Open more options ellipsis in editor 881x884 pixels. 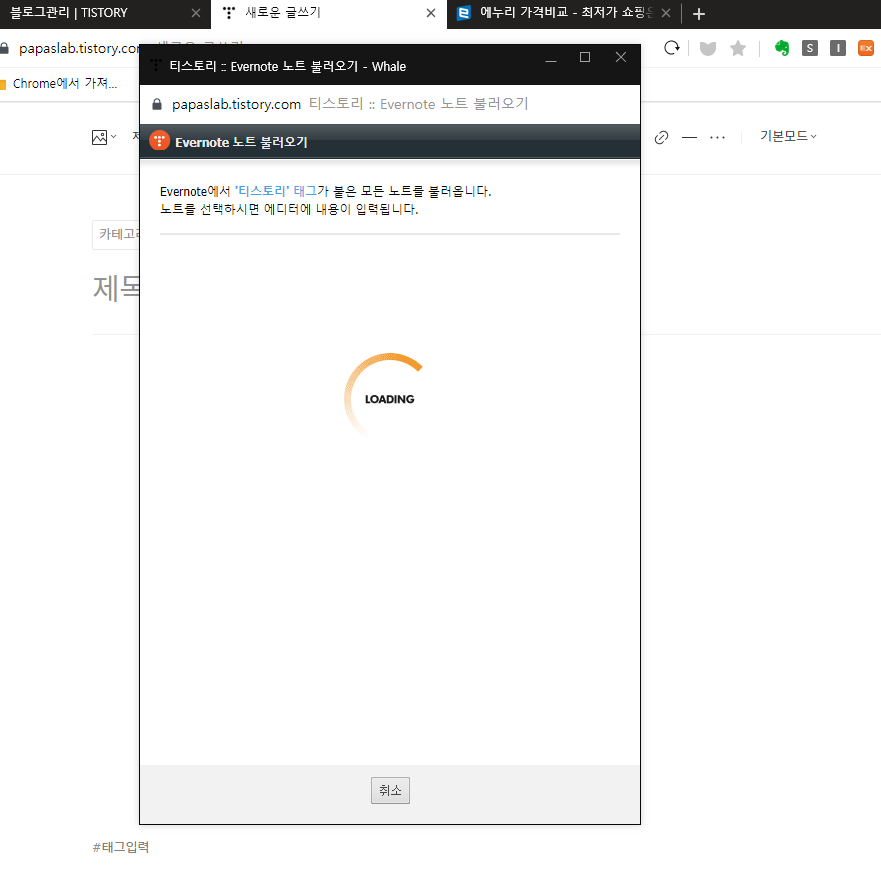pyautogui.click(x=717, y=137)
